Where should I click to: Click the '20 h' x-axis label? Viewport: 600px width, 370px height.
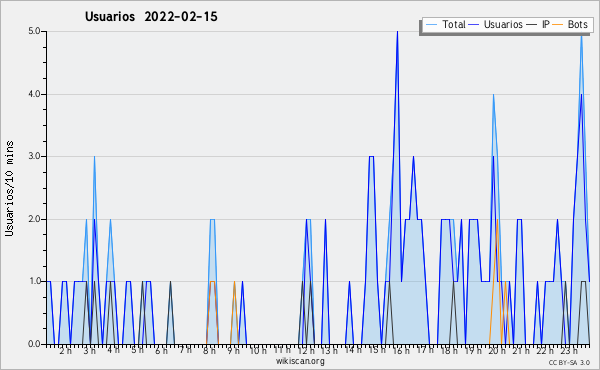click(x=497, y=351)
